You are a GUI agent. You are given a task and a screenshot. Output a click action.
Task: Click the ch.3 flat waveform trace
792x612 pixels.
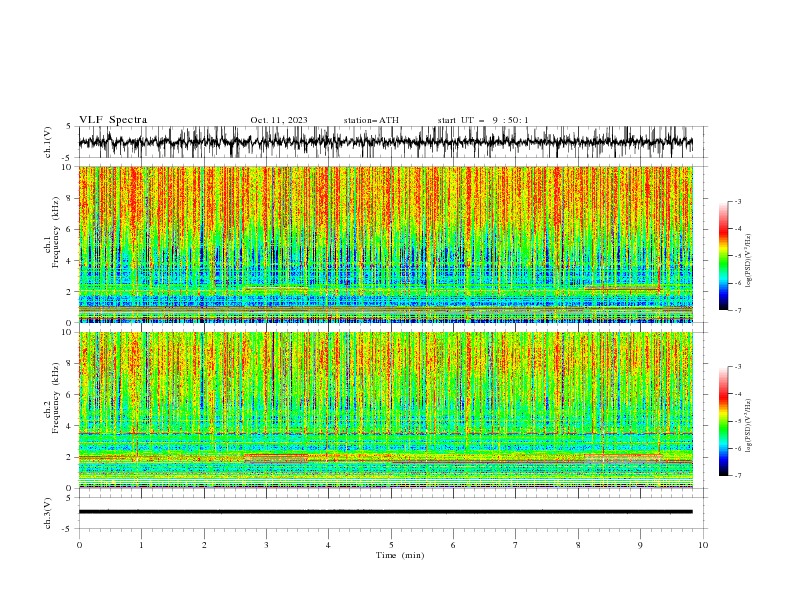pyautogui.click(x=386, y=512)
